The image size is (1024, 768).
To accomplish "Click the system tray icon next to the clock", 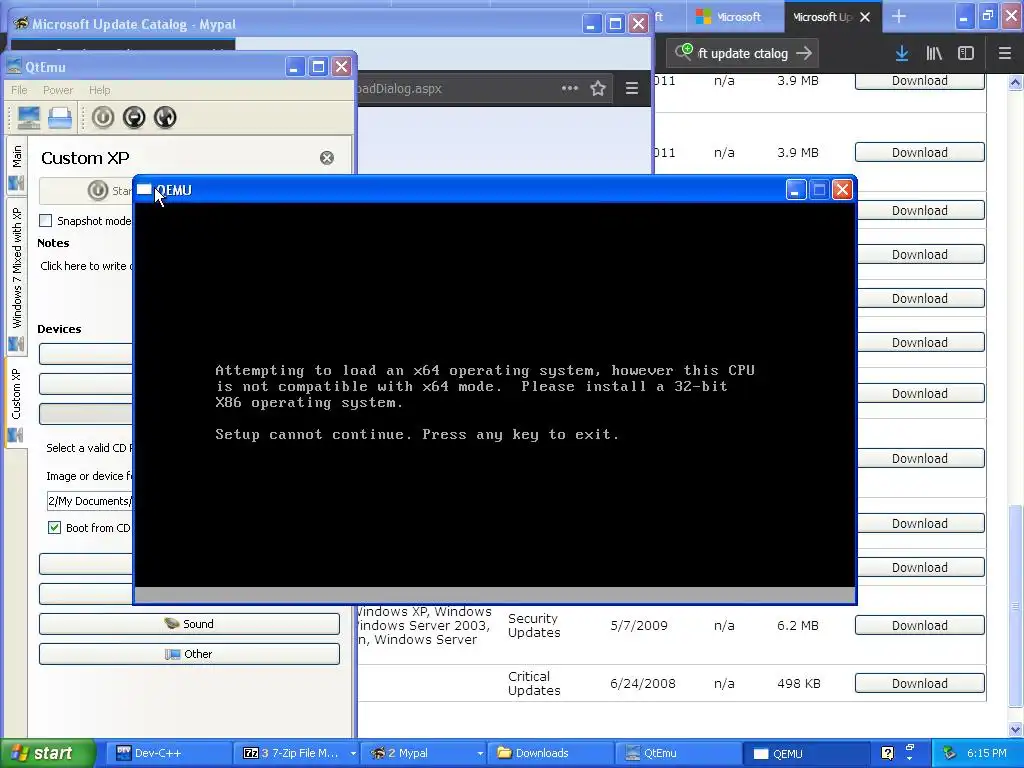I will [x=950, y=753].
